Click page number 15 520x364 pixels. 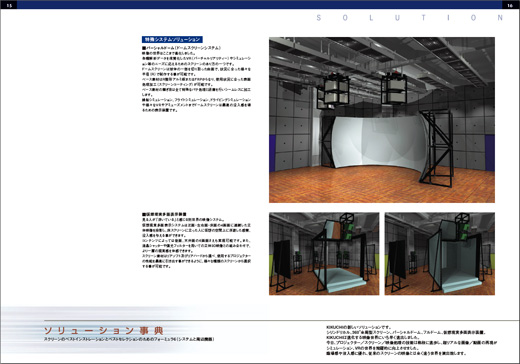pos(9,5)
